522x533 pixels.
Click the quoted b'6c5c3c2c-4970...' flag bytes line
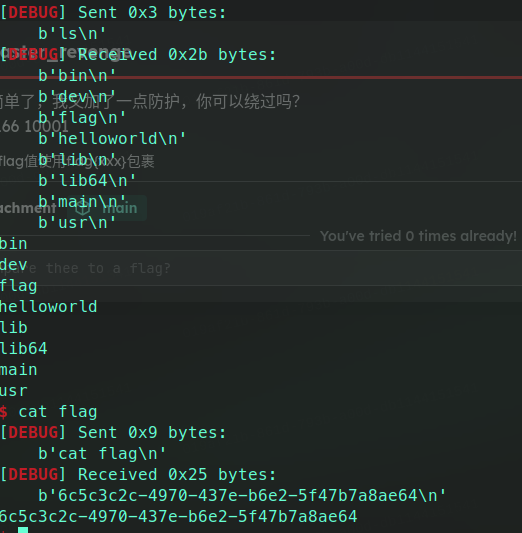(242, 496)
